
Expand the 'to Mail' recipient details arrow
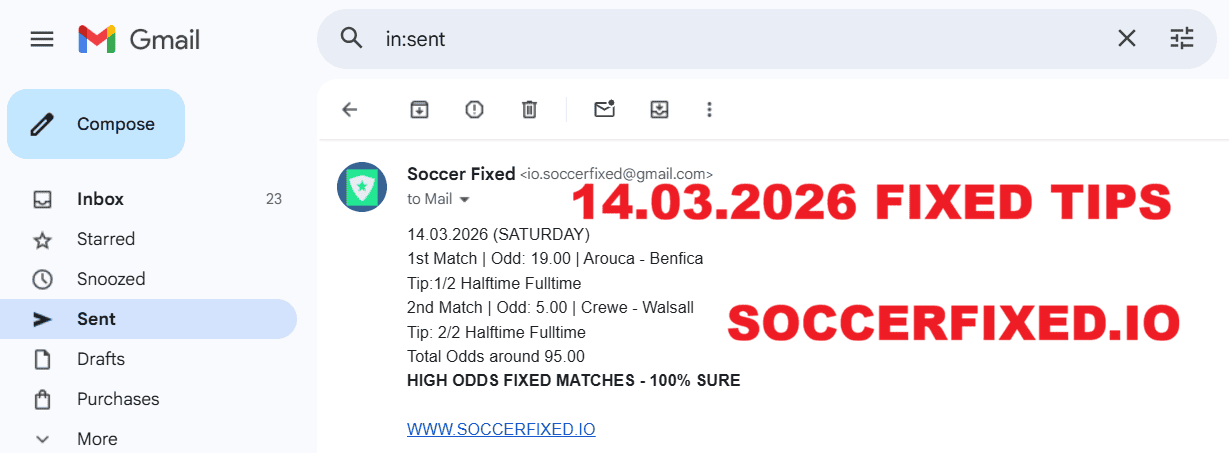(x=464, y=200)
